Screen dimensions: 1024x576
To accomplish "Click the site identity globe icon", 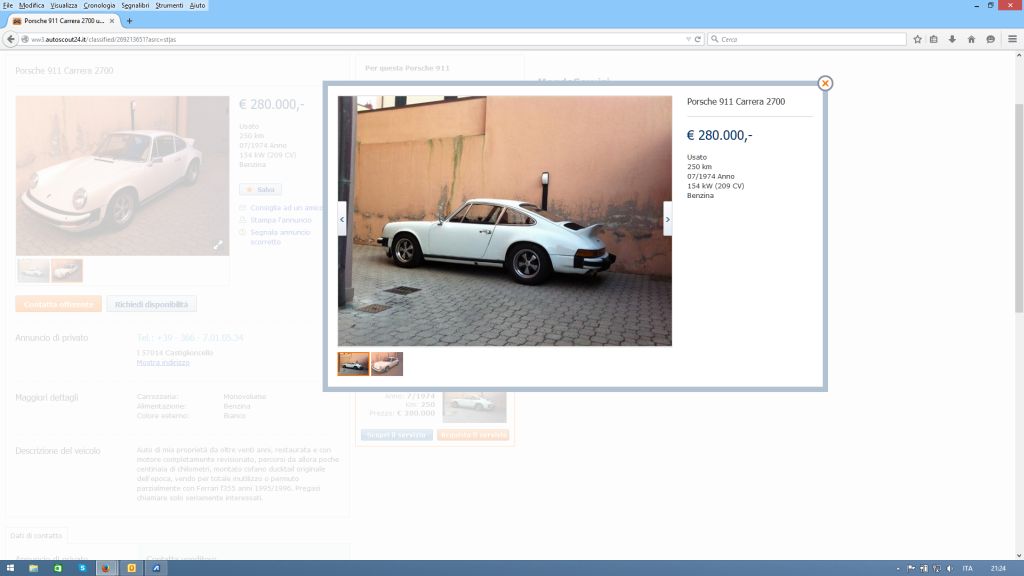I will tap(25, 39).
